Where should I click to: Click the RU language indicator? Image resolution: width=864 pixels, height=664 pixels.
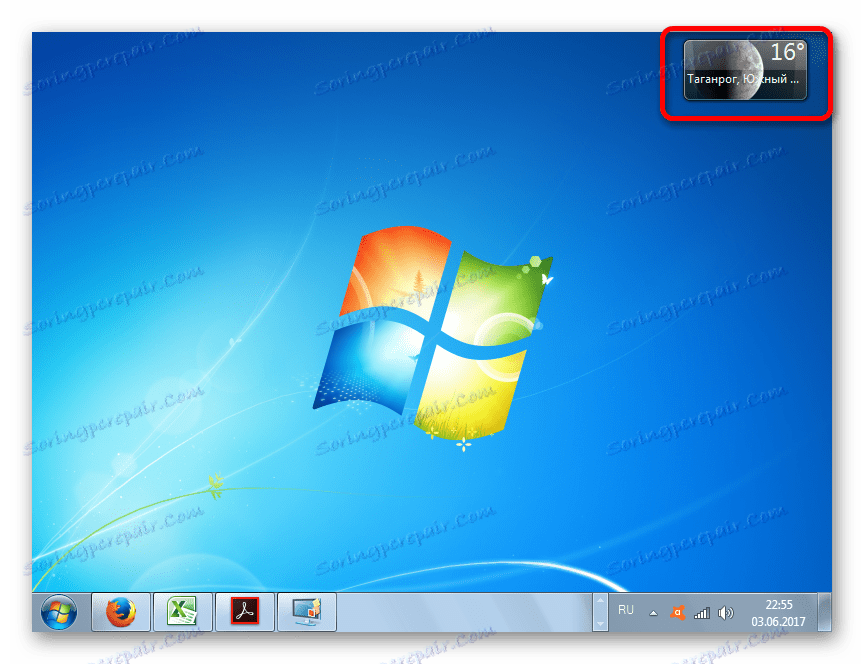coord(625,610)
